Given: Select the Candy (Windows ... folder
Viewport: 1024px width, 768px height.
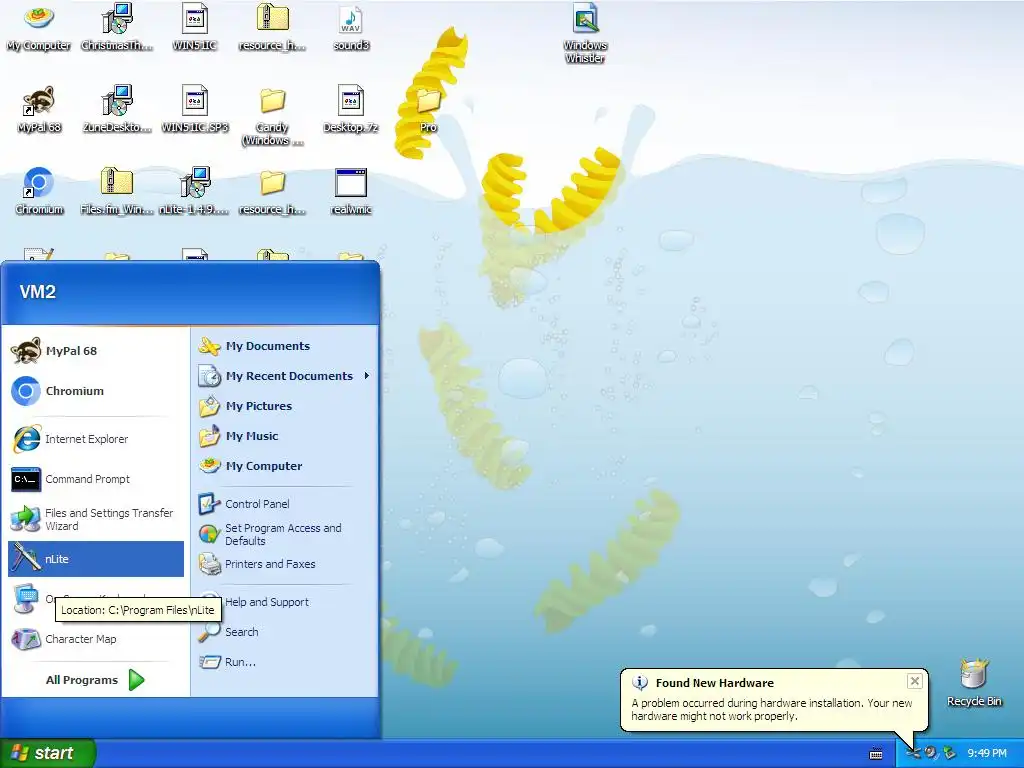Looking at the screenshot, I should (x=272, y=116).
